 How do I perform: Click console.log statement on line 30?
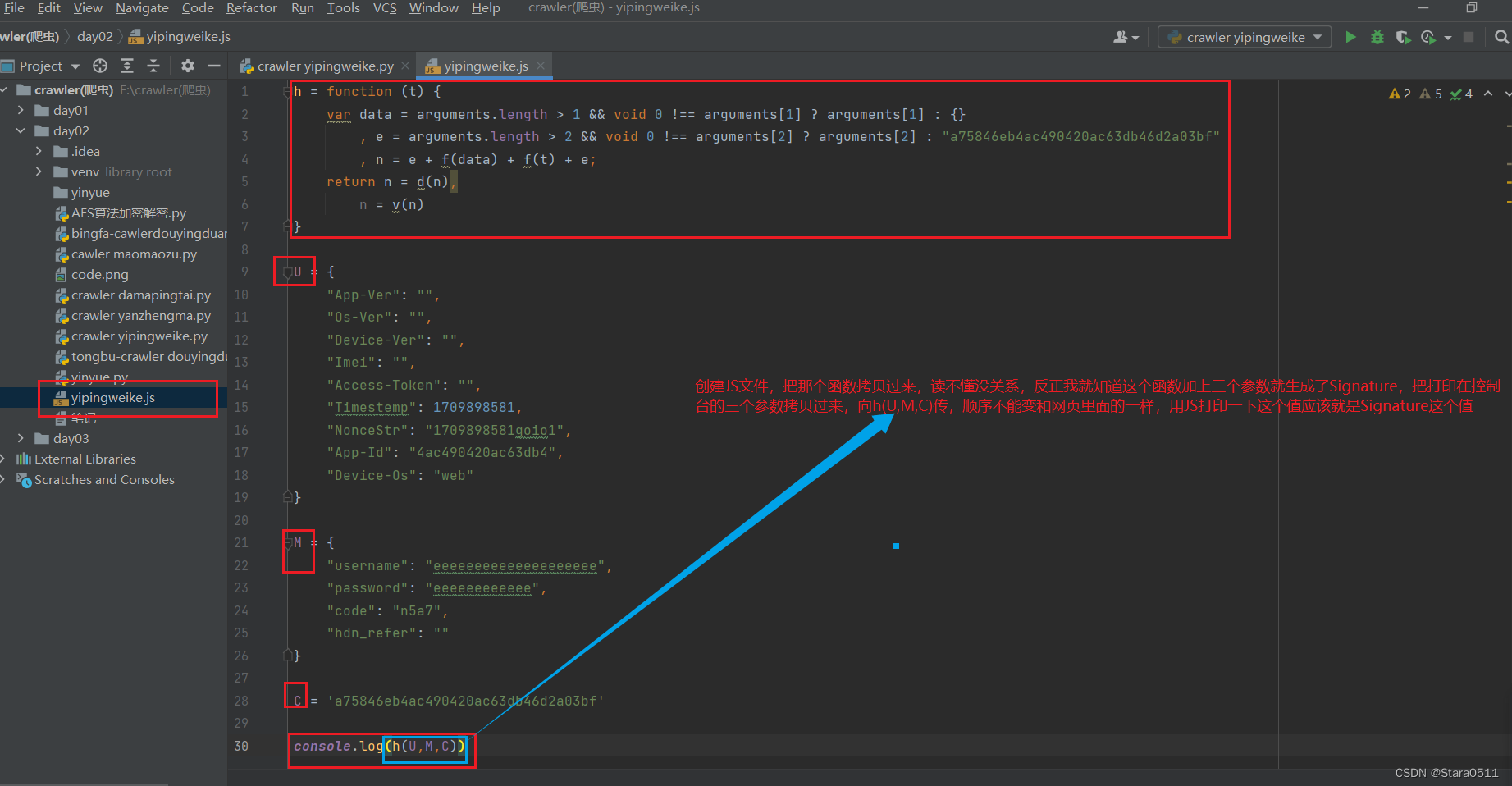pyautogui.click(x=379, y=746)
